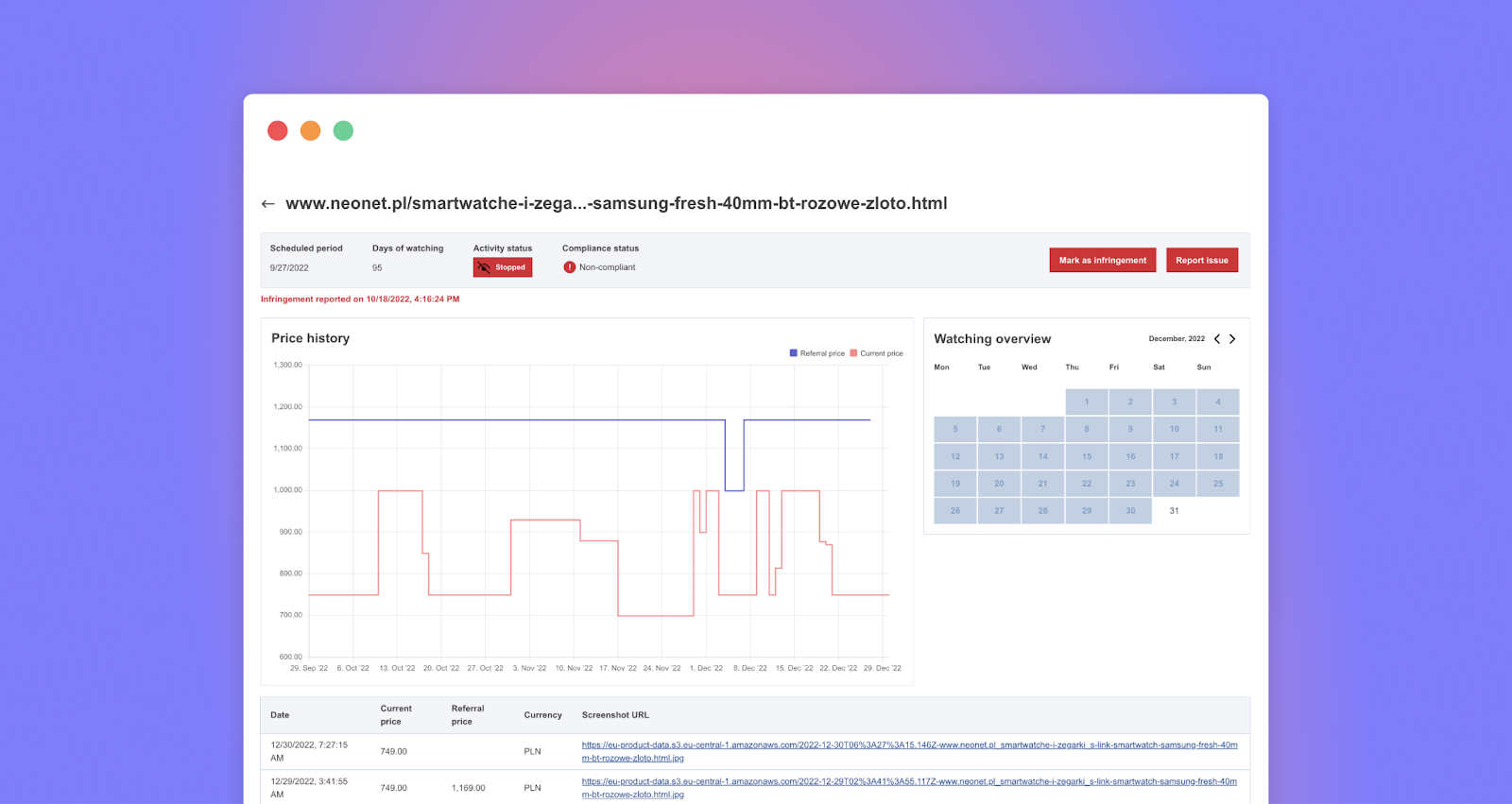Click the Non-compliant warning icon
This screenshot has width=1512, height=804.
pos(569,267)
